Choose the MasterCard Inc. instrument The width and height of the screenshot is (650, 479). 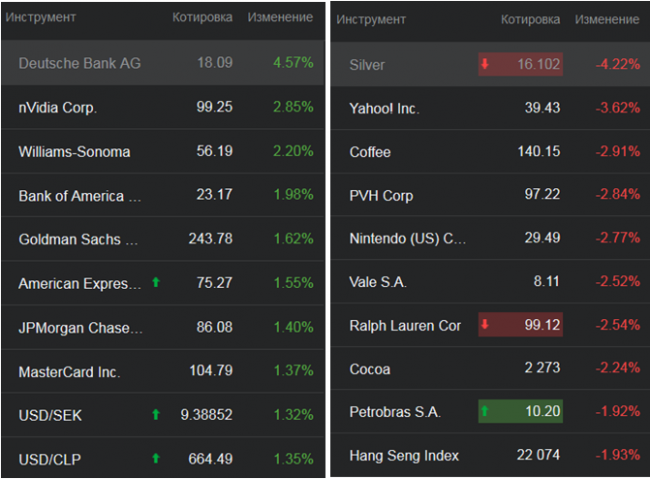click(69, 372)
